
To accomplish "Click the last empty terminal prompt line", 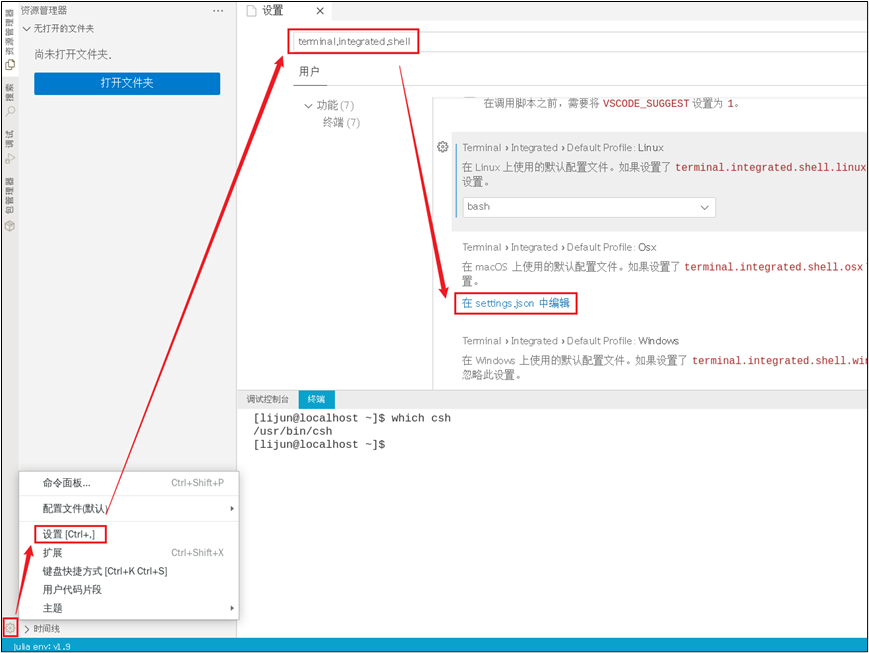I will click(x=319, y=445).
